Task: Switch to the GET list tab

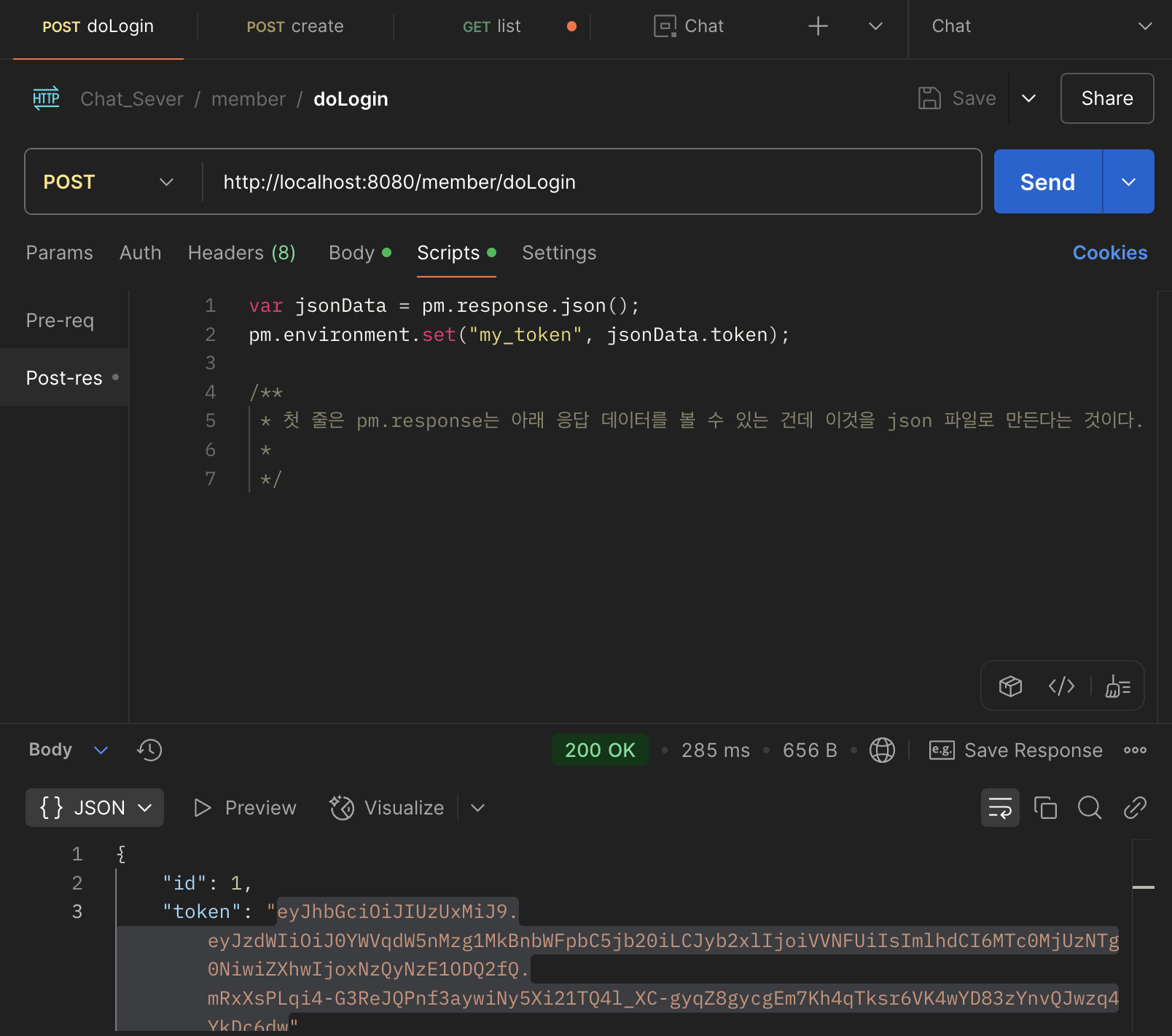Action: [x=492, y=26]
